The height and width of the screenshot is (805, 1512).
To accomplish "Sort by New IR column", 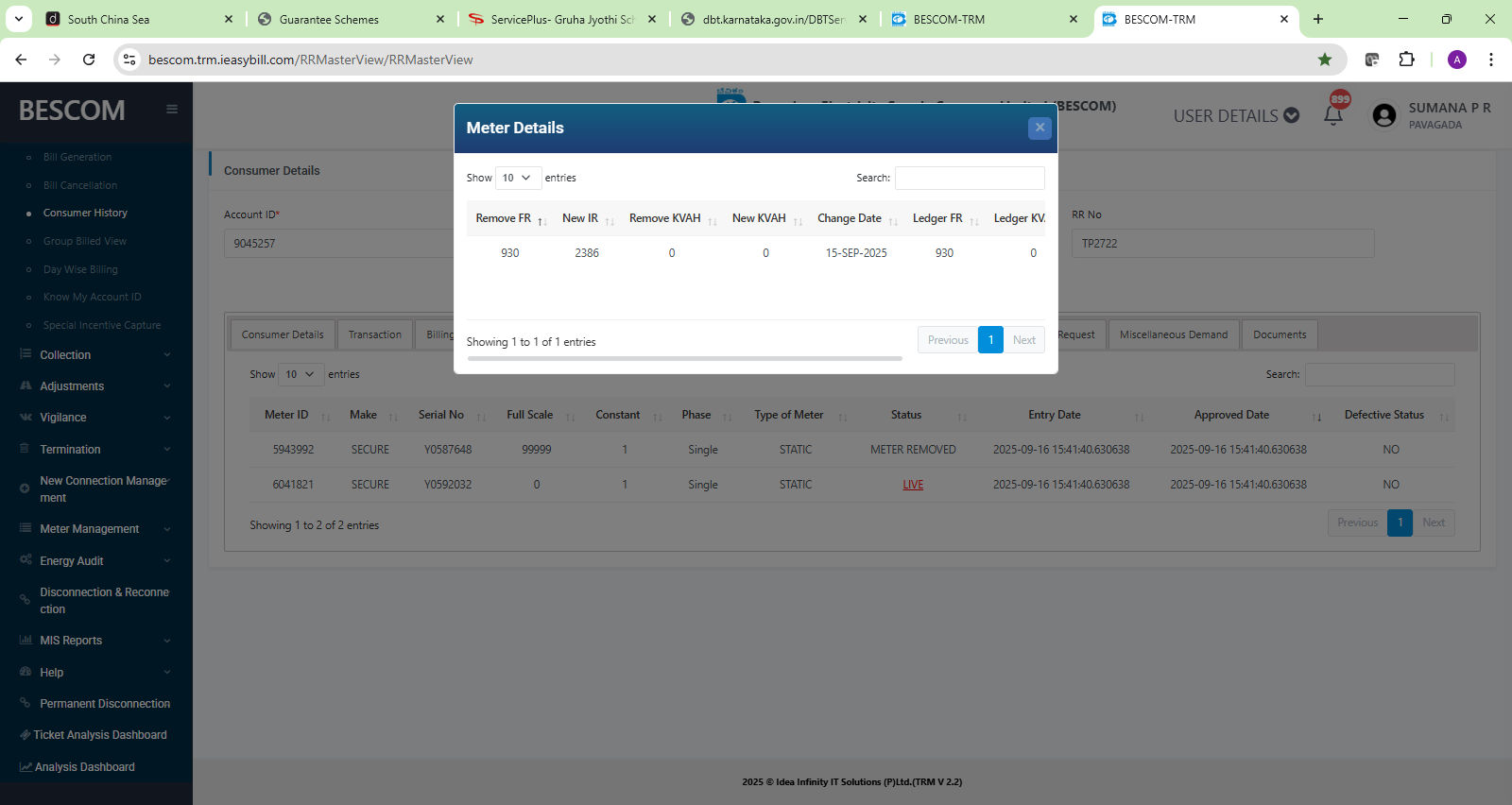I will [x=588, y=218].
